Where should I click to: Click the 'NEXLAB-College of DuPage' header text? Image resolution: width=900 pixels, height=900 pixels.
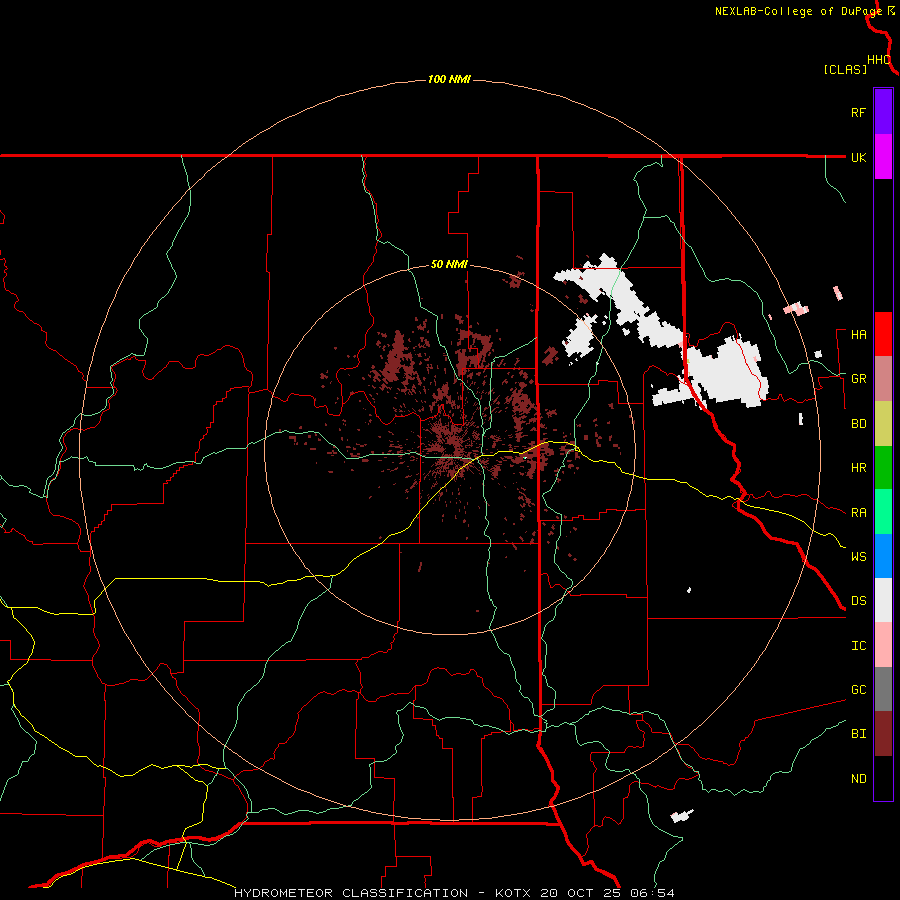click(798, 11)
